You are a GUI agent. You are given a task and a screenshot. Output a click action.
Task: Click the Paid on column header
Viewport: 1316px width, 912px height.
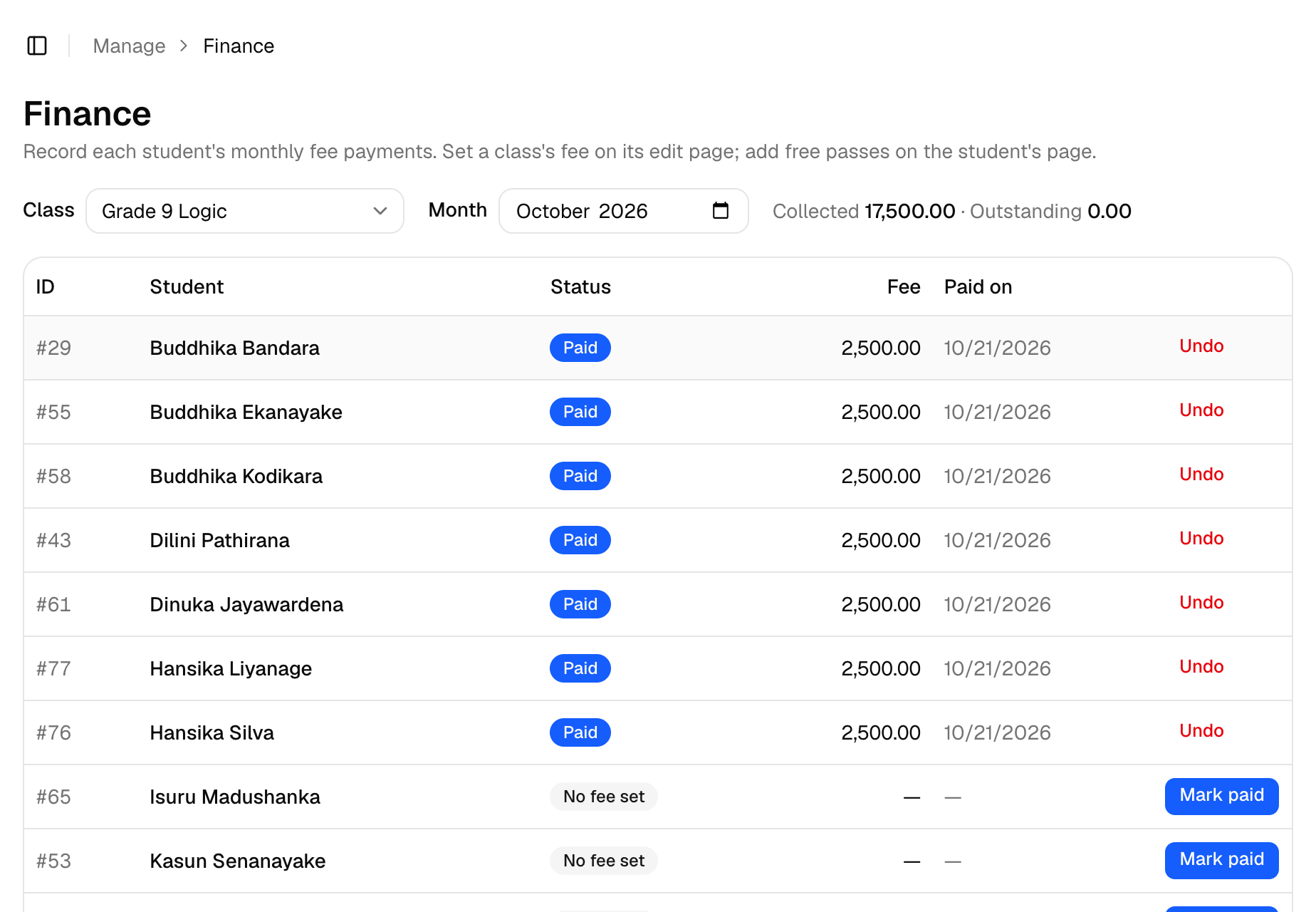point(978,286)
